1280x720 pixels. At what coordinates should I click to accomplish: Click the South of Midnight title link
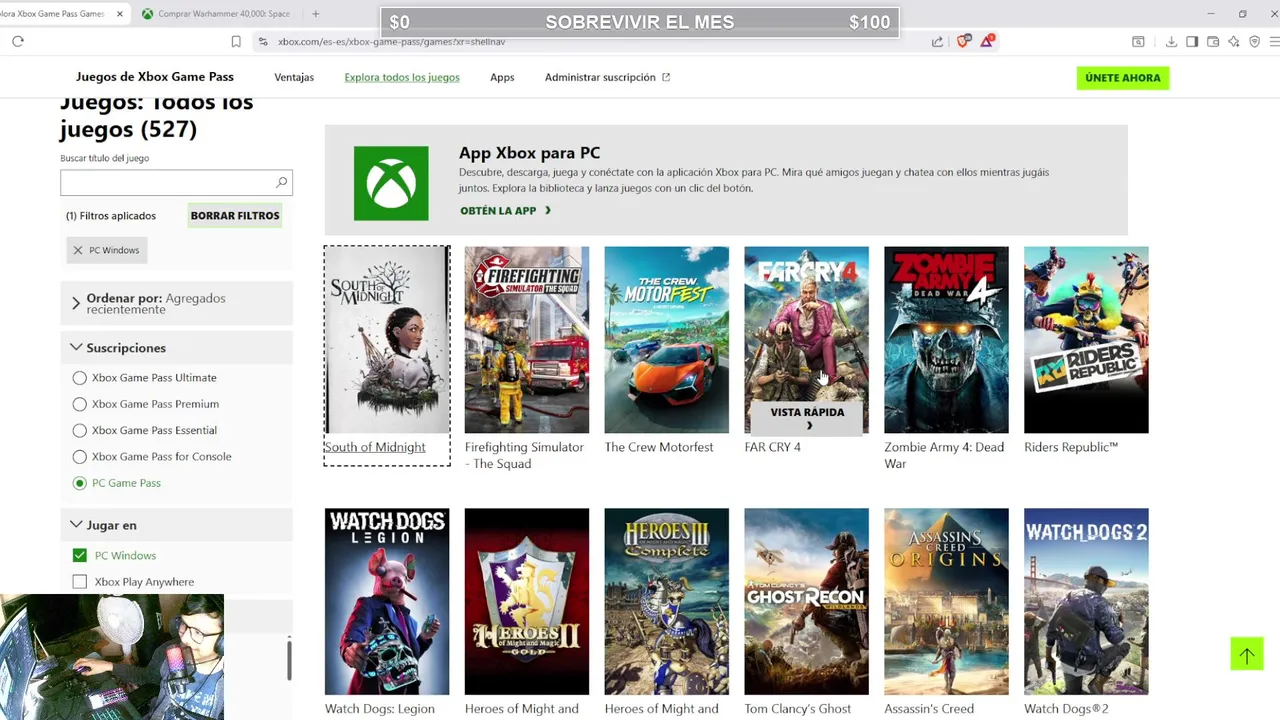375,447
